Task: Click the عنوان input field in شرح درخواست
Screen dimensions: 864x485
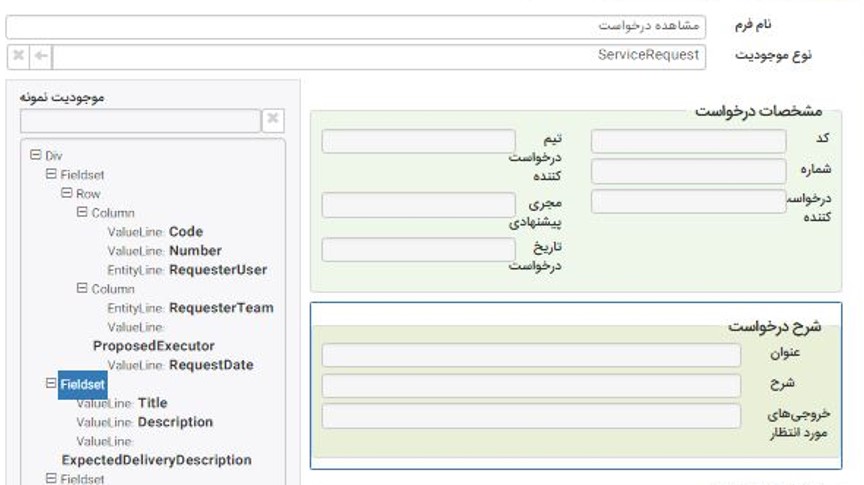Action: (531, 355)
